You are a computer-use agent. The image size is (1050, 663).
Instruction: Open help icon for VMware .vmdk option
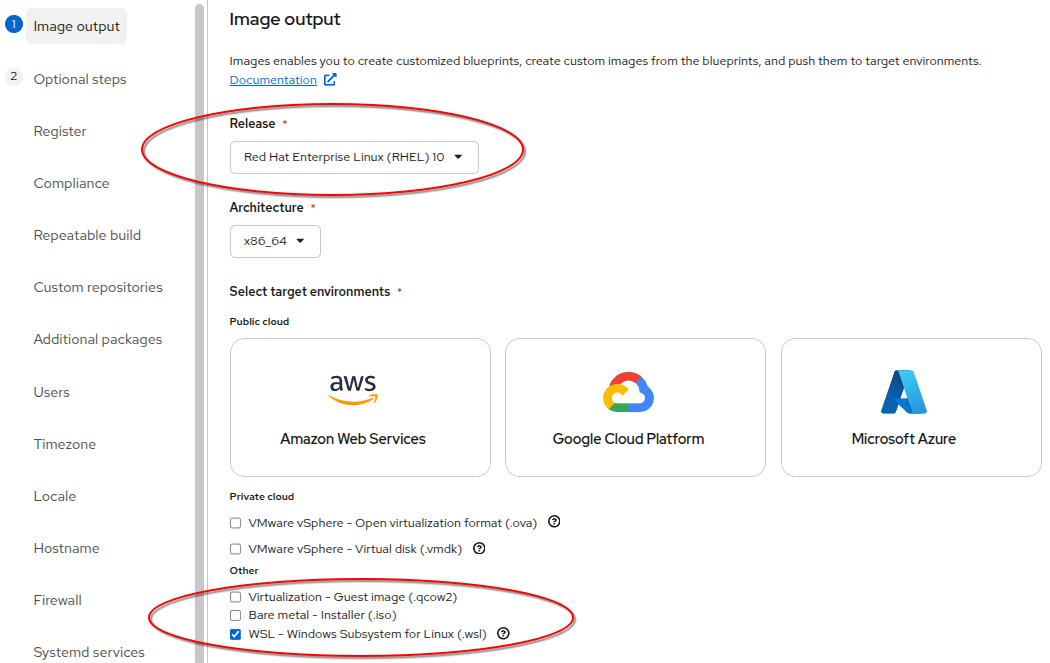(479, 548)
